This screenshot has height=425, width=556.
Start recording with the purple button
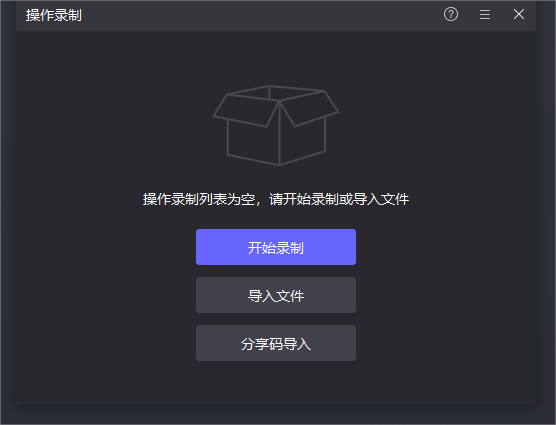point(276,247)
